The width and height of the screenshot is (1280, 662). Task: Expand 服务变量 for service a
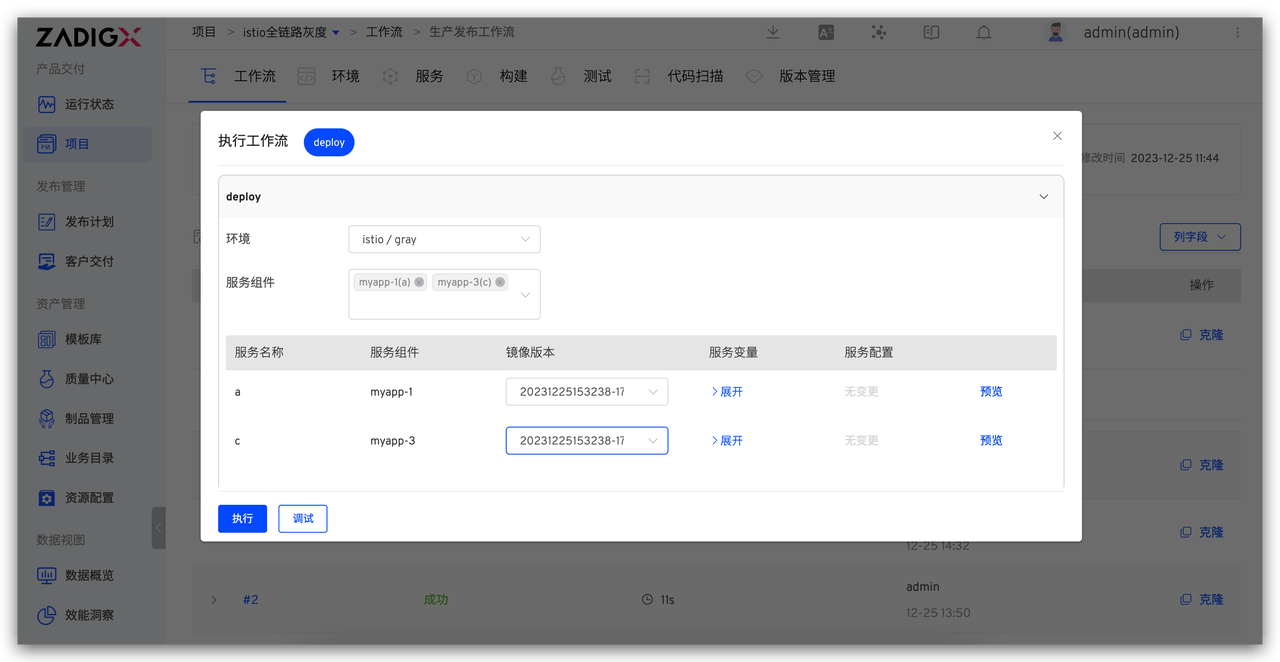[727, 392]
